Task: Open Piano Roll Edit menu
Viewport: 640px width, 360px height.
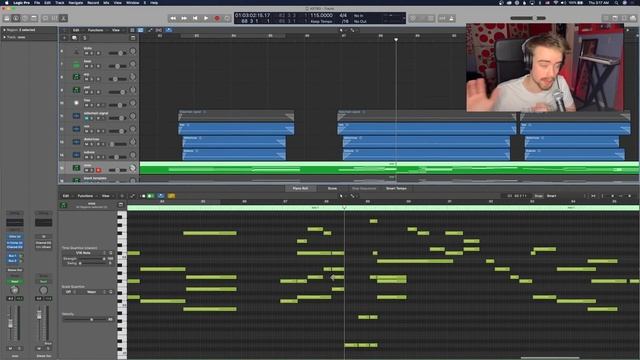Action: point(66,196)
